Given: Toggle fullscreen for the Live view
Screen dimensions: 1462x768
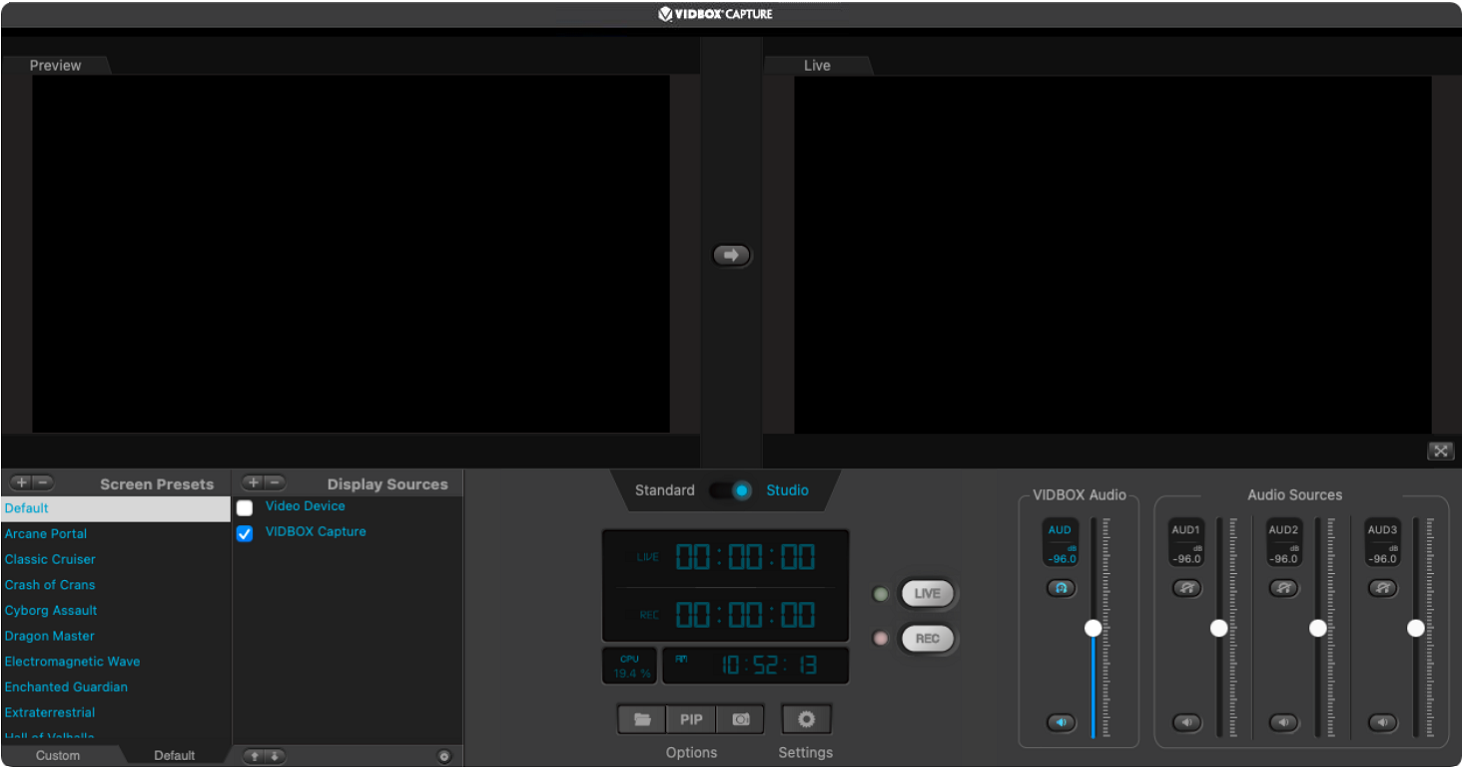Looking at the screenshot, I should 1440,451.
